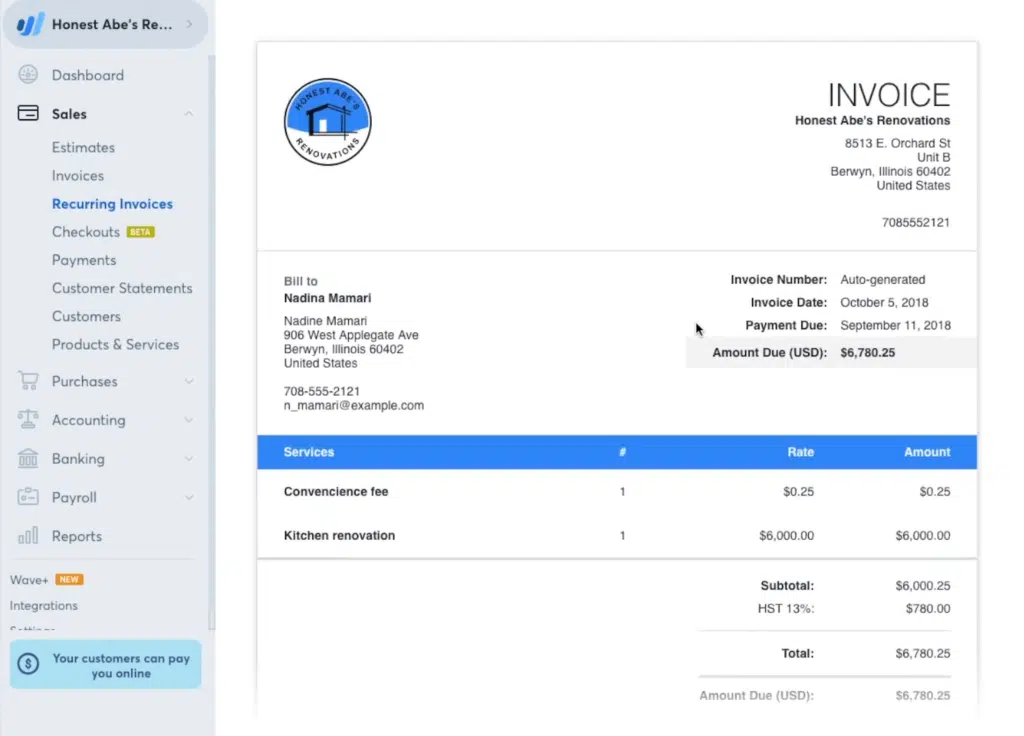
Task: Open the Honest Abe's business switcher
Action: pyautogui.click(x=112, y=25)
